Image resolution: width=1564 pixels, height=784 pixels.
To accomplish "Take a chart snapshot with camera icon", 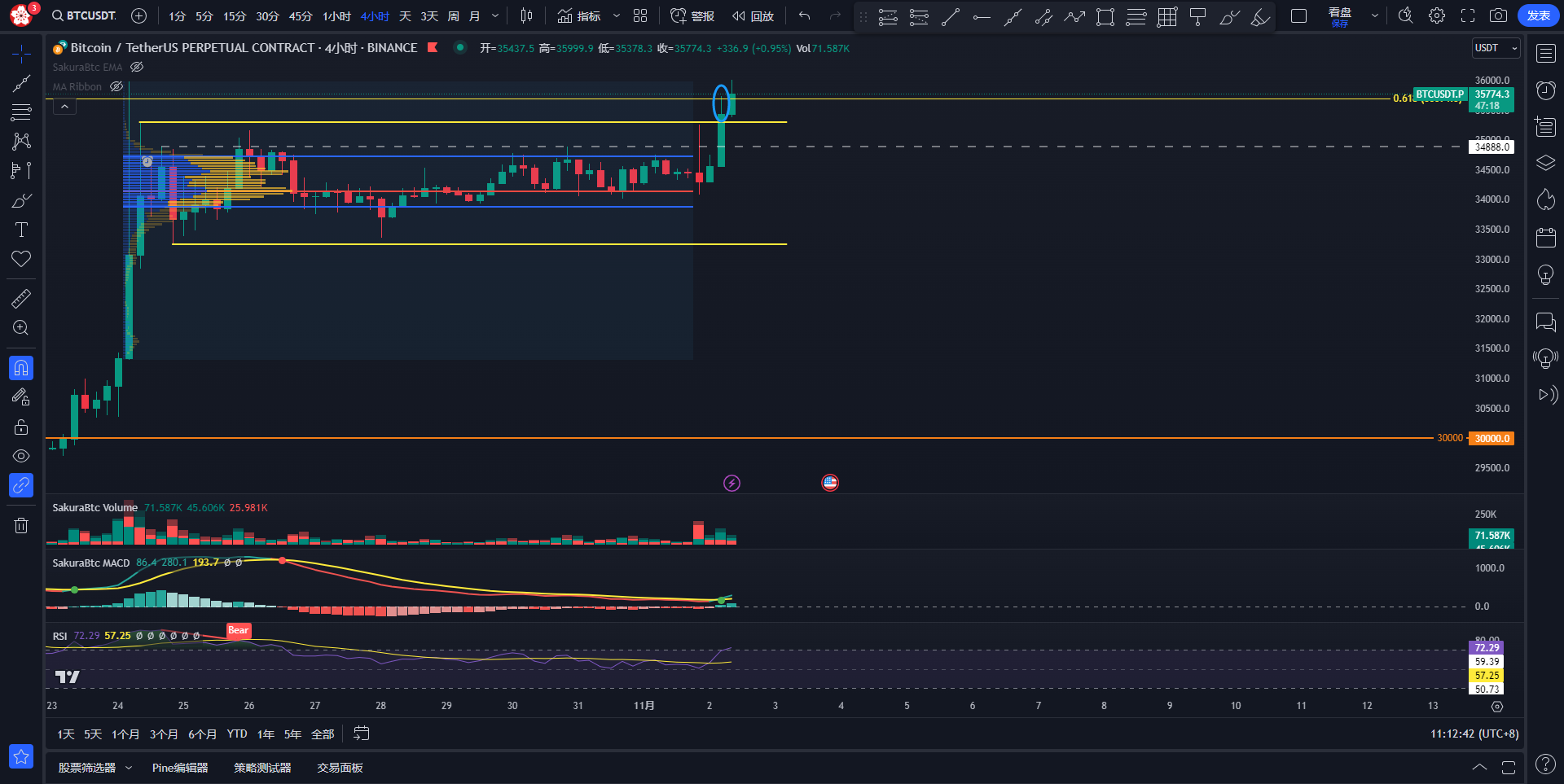I will (x=1498, y=15).
